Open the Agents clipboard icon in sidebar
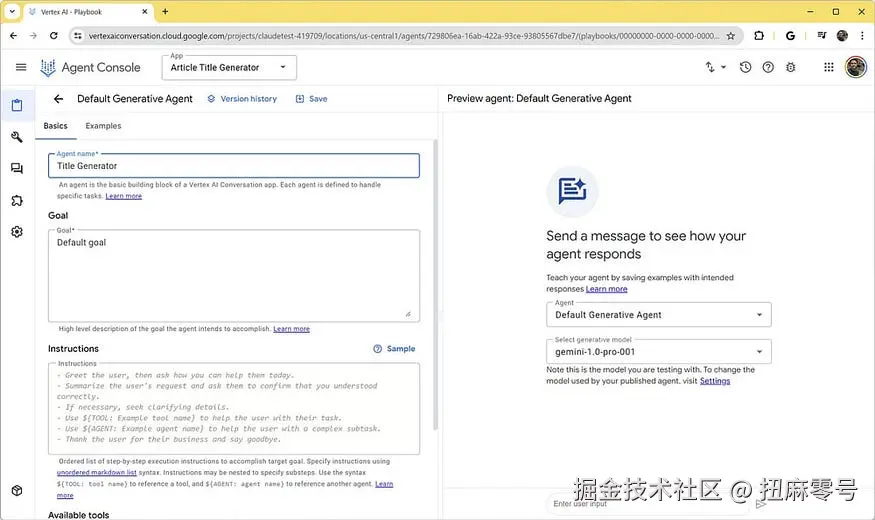Viewport: 875px width, 520px height. pyautogui.click(x=17, y=105)
